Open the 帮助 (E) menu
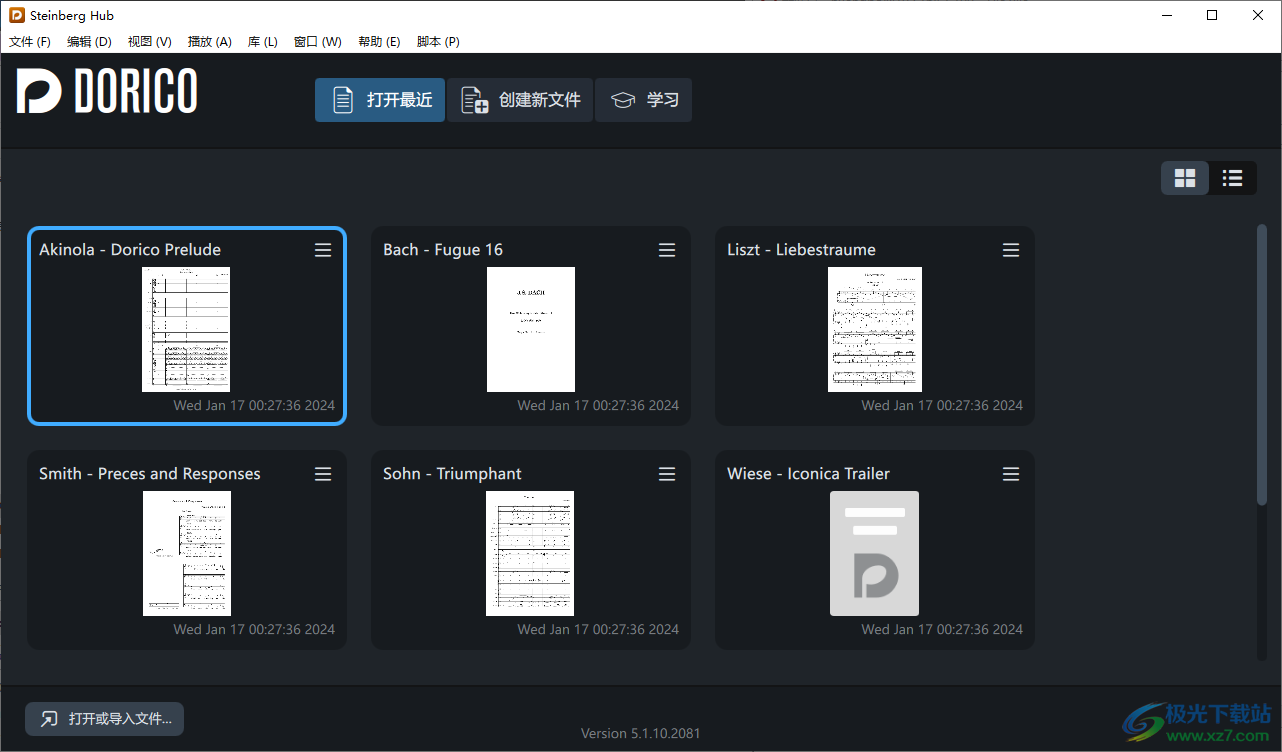 (x=379, y=42)
